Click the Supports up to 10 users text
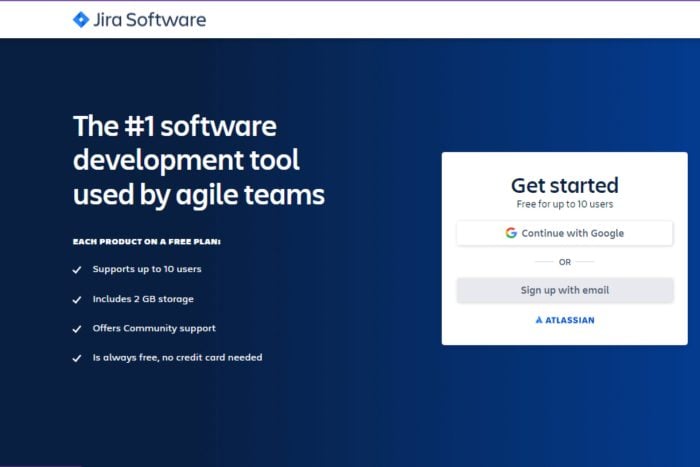The image size is (700, 467). (x=147, y=269)
